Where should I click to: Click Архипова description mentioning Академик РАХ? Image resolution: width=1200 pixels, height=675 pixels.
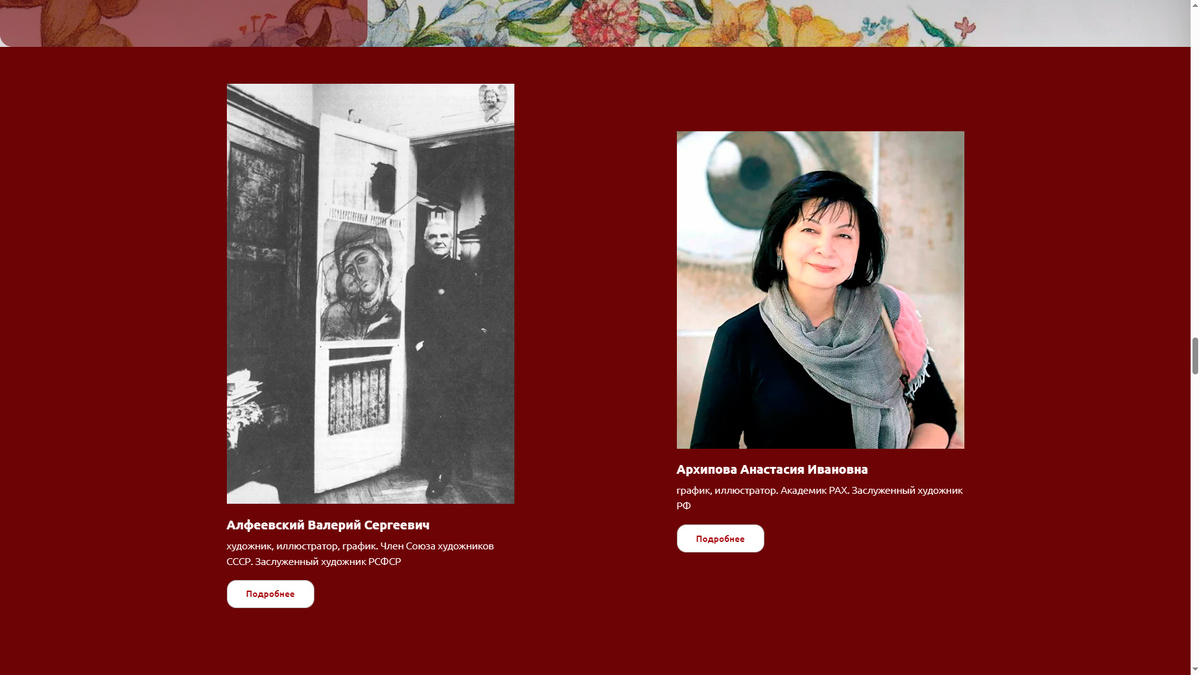819,497
